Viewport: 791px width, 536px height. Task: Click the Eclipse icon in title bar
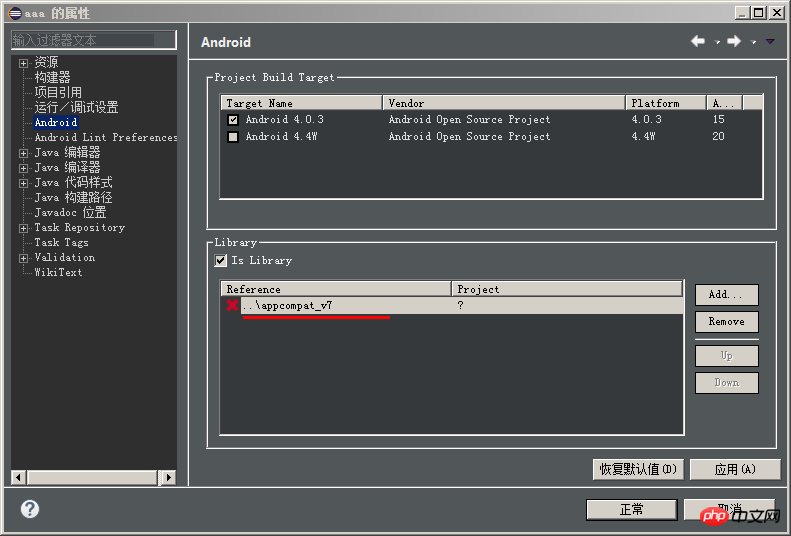click(15, 13)
